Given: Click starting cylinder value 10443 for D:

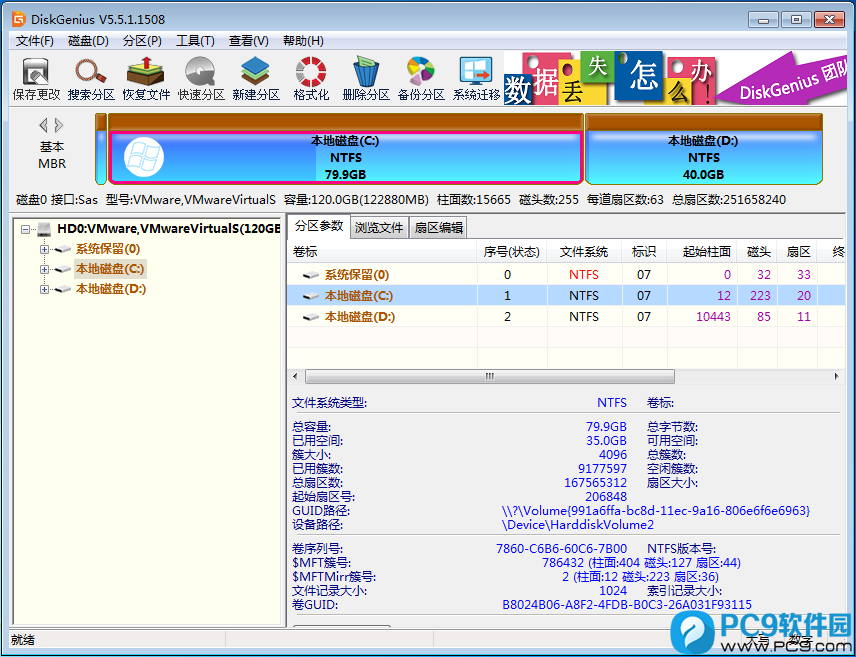Looking at the screenshot, I should pos(713,317).
